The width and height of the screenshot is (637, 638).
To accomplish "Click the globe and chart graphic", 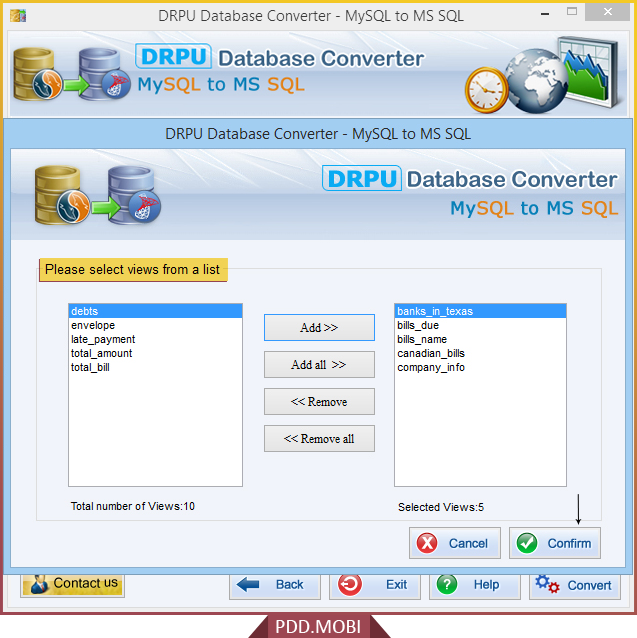I will coord(562,75).
